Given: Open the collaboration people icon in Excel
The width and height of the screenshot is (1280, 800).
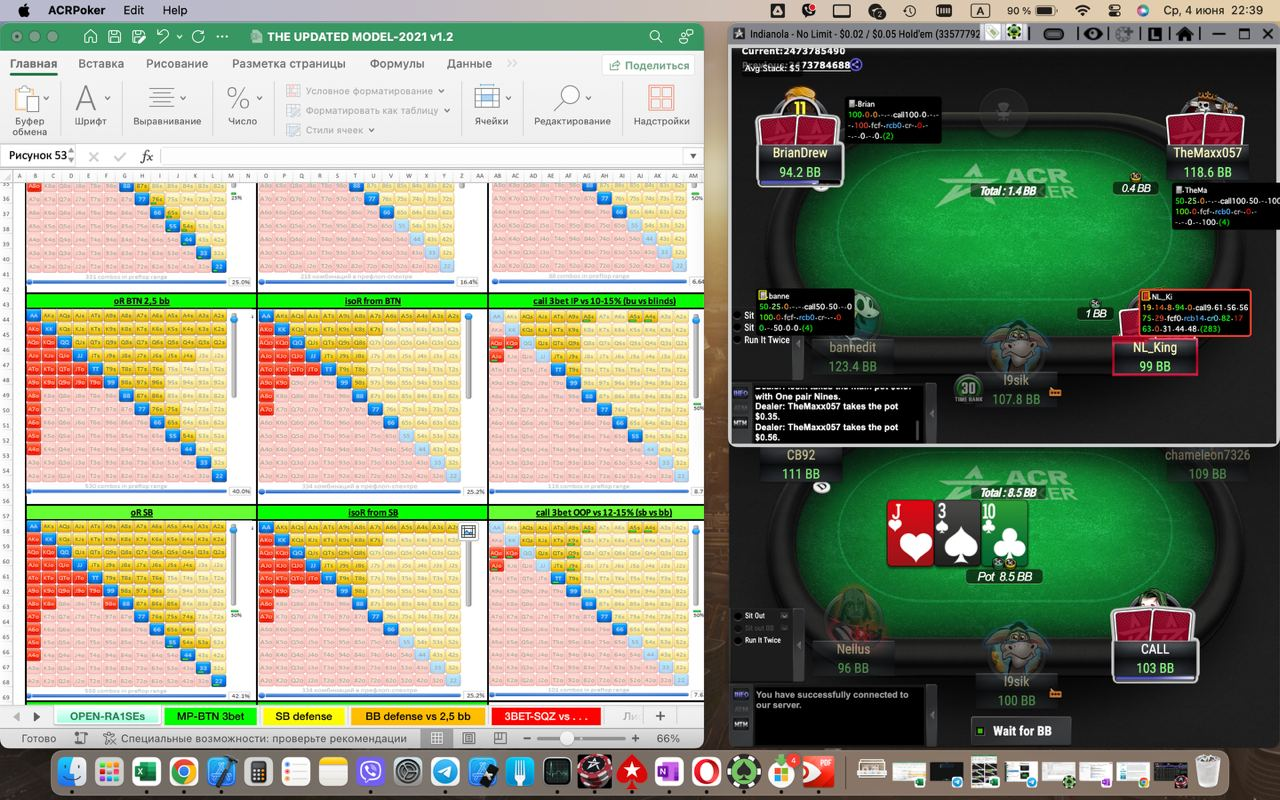Looking at the screenshot, I should pyautogui.click(x=686, y=36).
